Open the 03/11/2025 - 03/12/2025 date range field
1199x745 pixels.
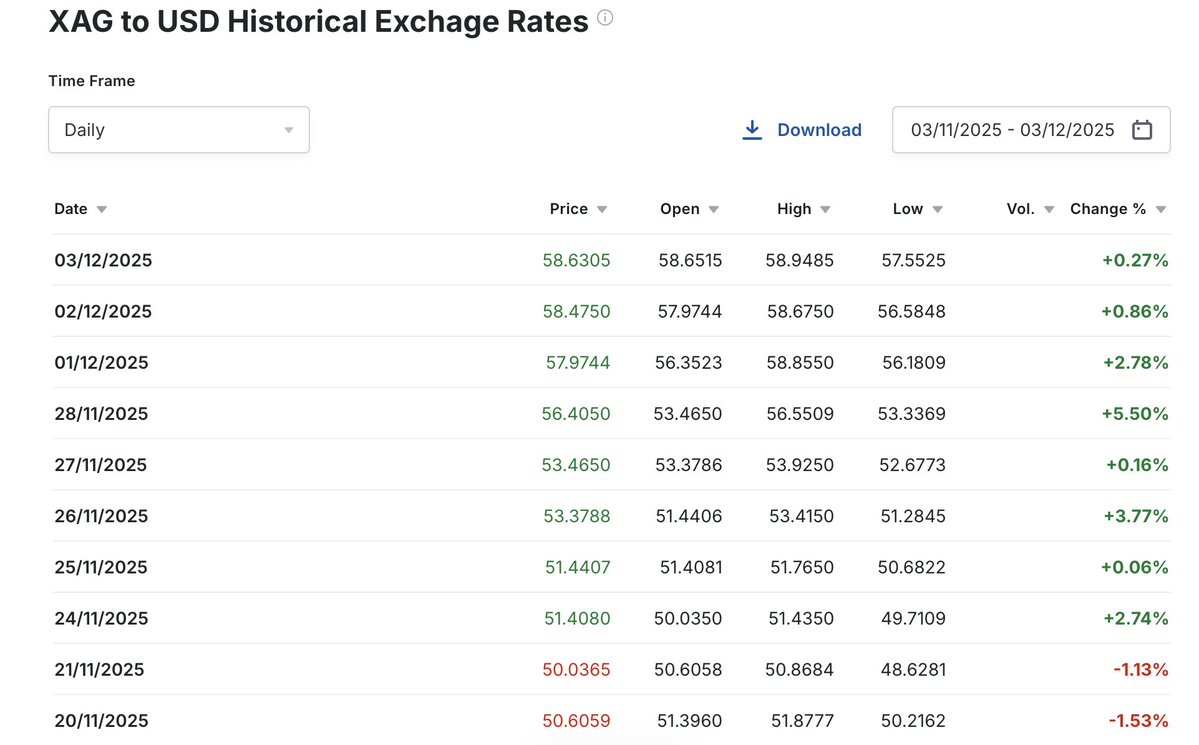(x=1031, y=130)
